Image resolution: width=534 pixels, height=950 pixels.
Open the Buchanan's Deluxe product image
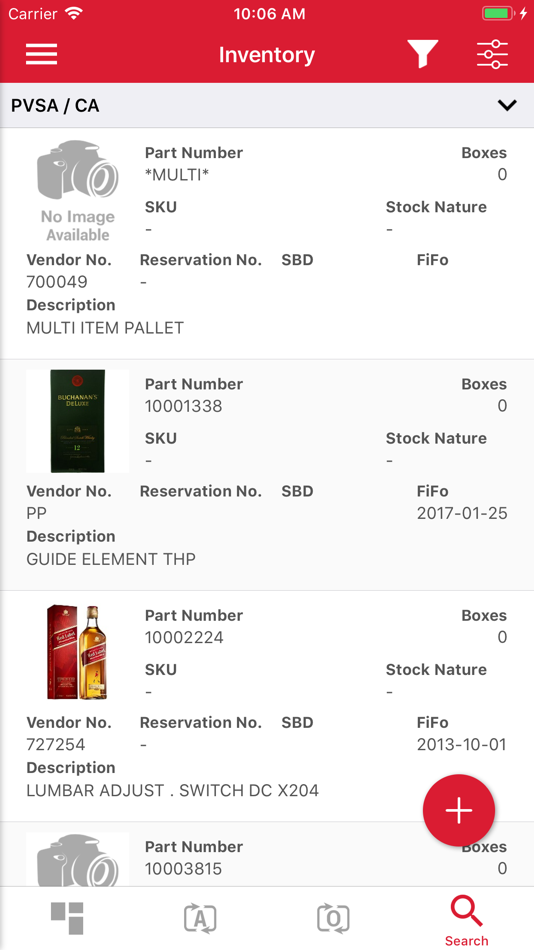(78, 421)
